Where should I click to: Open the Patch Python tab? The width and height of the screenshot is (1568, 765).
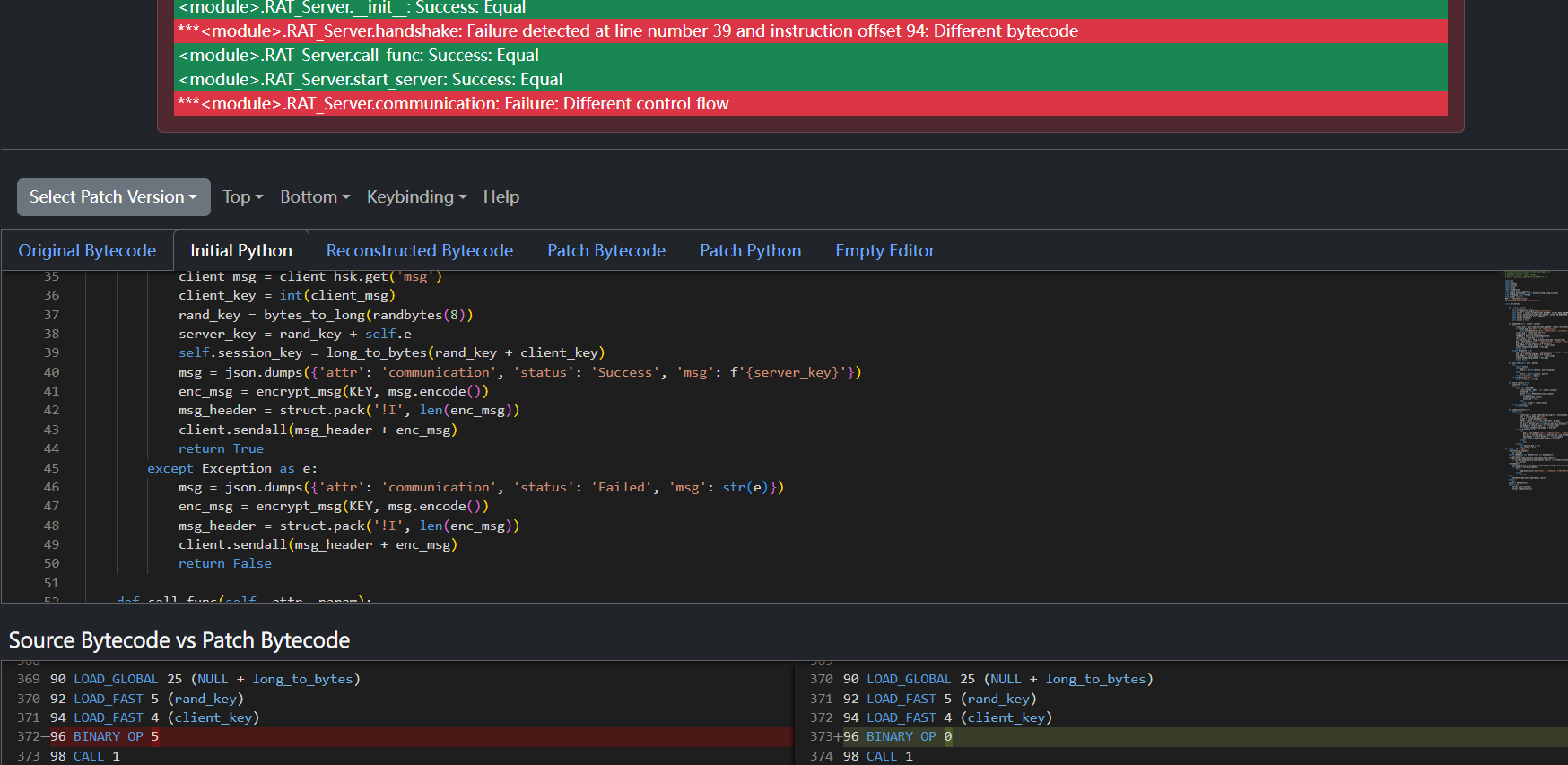pos(750,251)
